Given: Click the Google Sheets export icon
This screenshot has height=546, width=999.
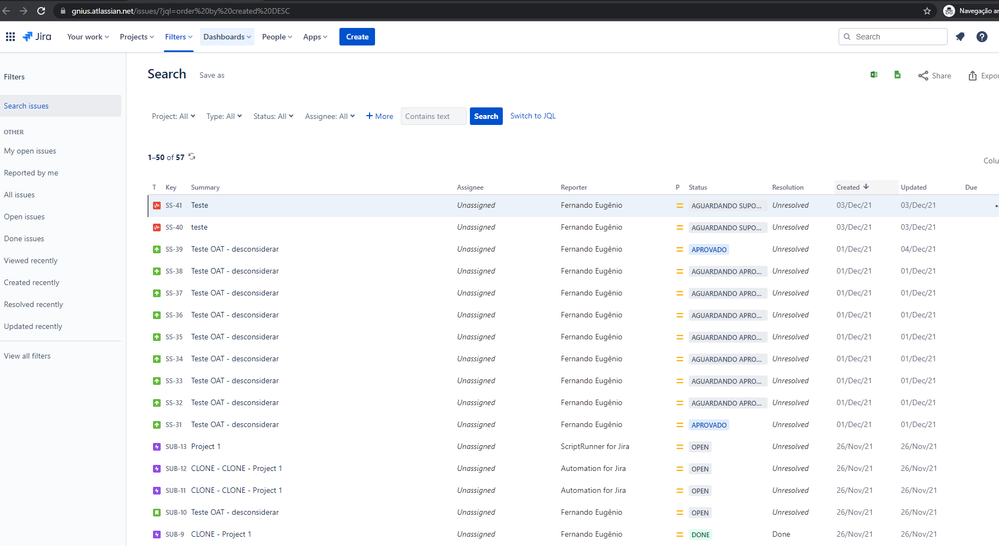Looking at the screenshot, I should pyautogui.click(x=897, y=75).
